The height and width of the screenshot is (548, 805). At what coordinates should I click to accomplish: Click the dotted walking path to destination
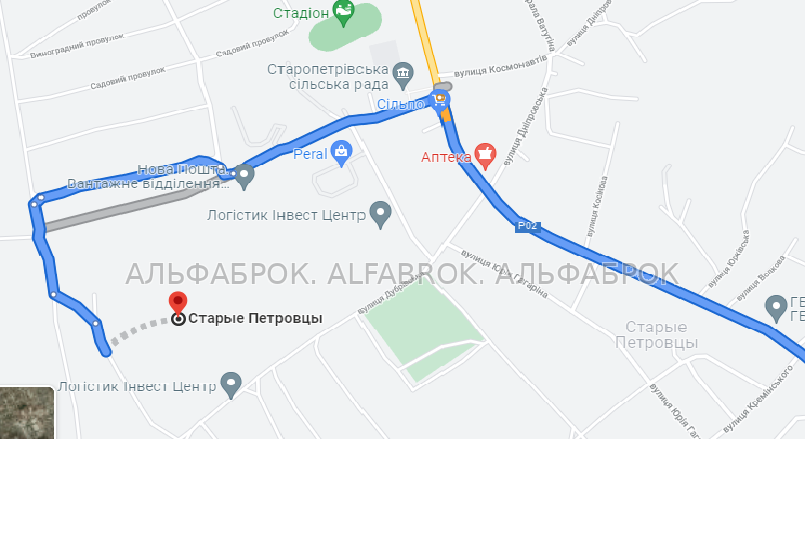tap(140, 330)
